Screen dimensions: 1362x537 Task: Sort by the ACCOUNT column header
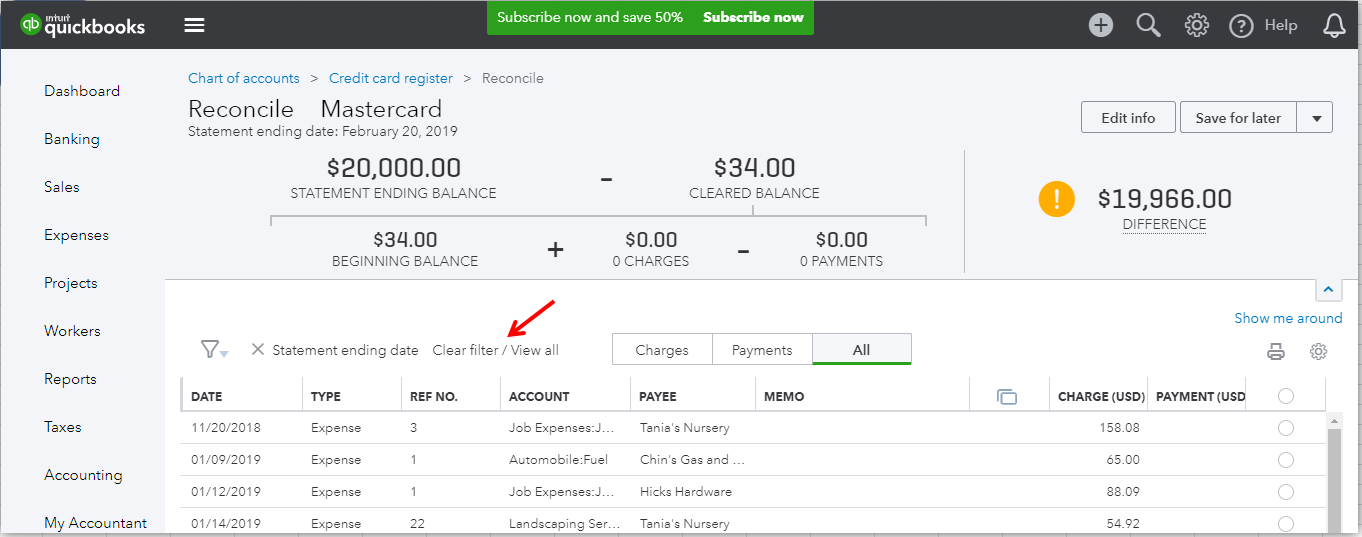click(539, 397)
